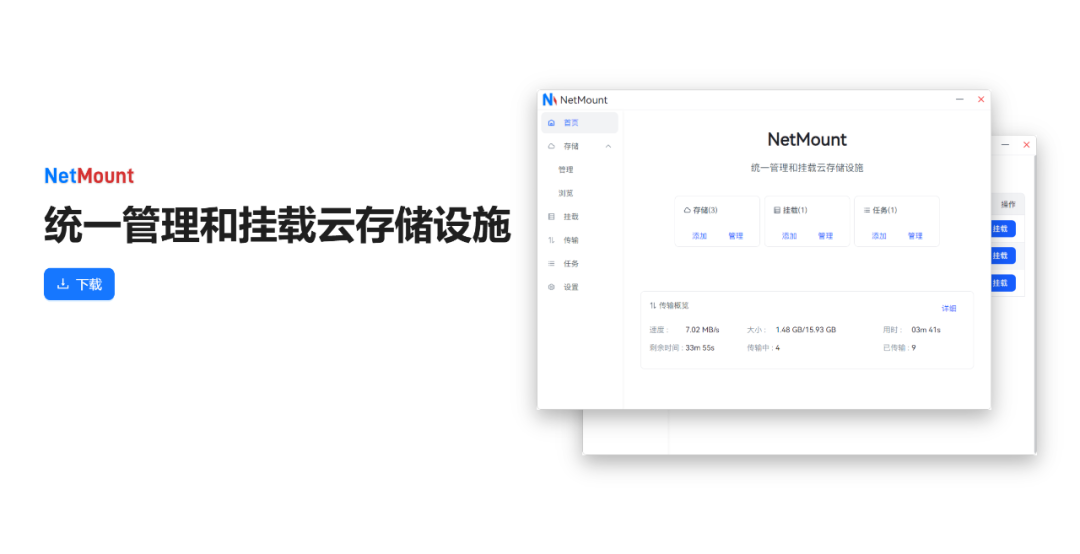Click the large NetMount heading in app window
1080x554 pixels.
(807, 139)
